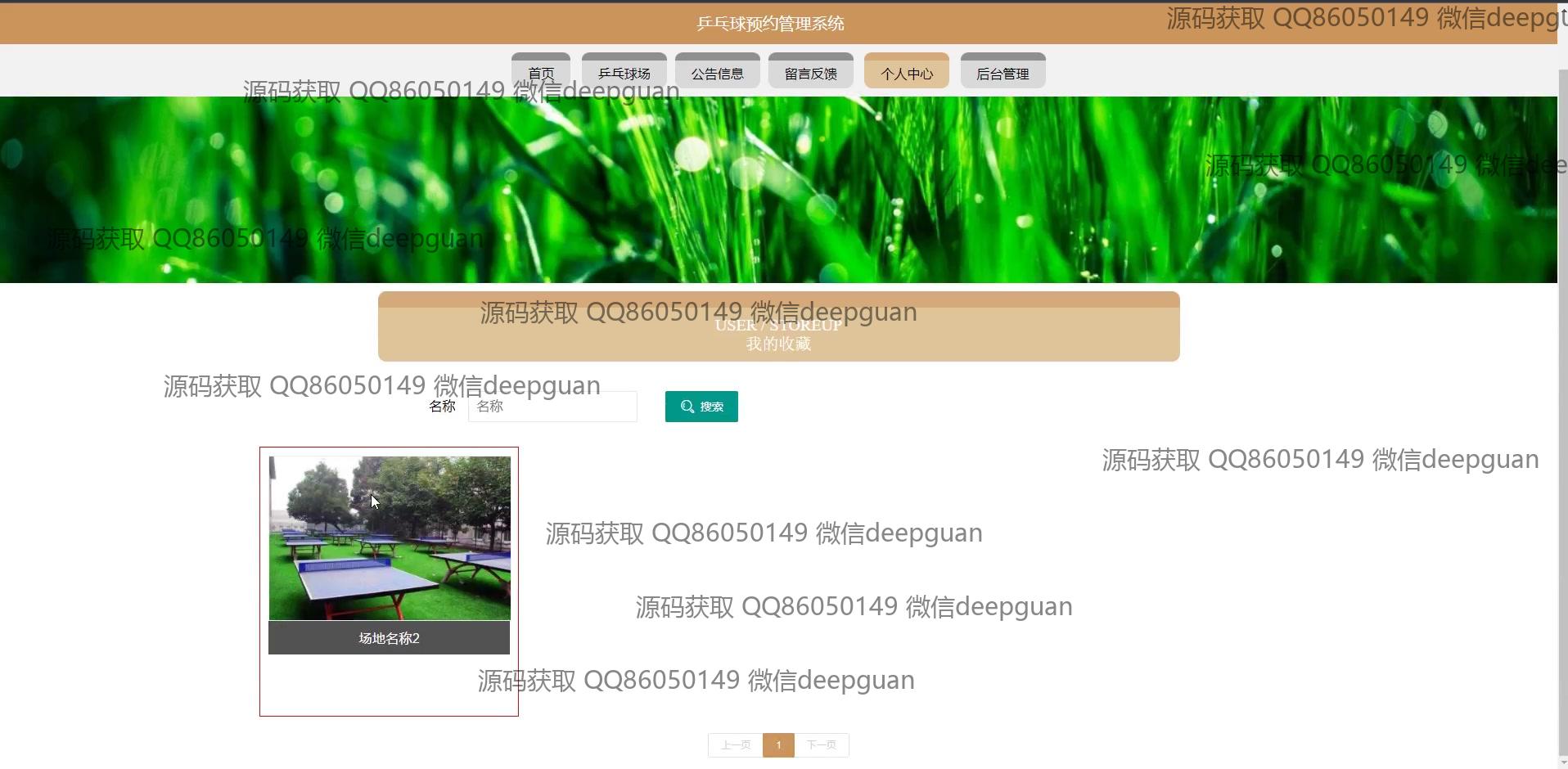Go to the 首页 home tab
The image size is (1568, 769).
coord(541,73)
